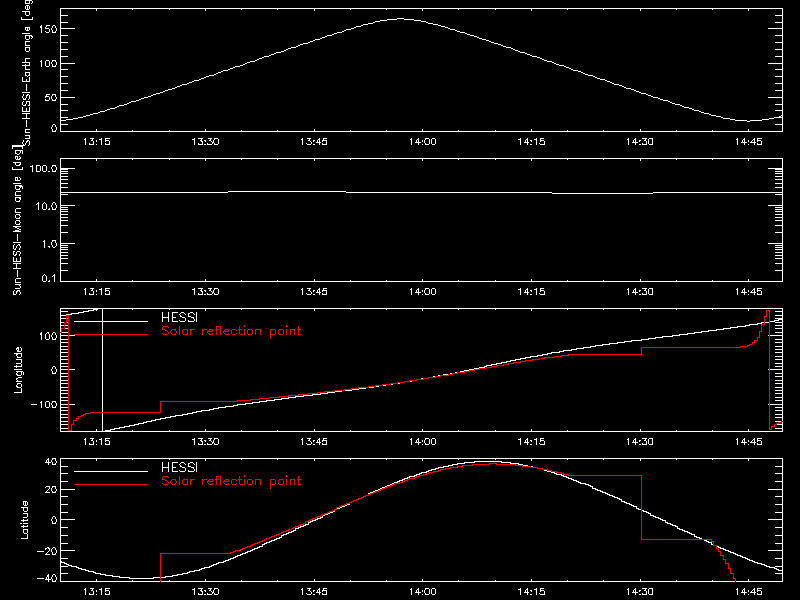Click white HESSI legend line in Latitude plot

[111, 471]
